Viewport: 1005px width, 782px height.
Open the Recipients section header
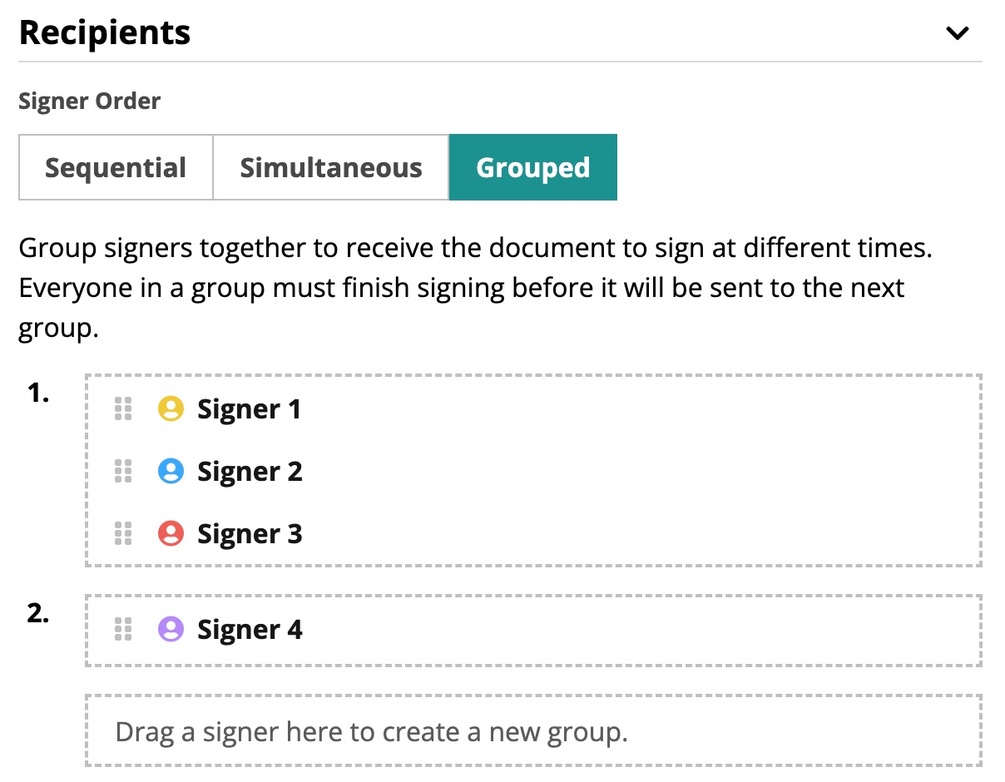tap(104, 32)
